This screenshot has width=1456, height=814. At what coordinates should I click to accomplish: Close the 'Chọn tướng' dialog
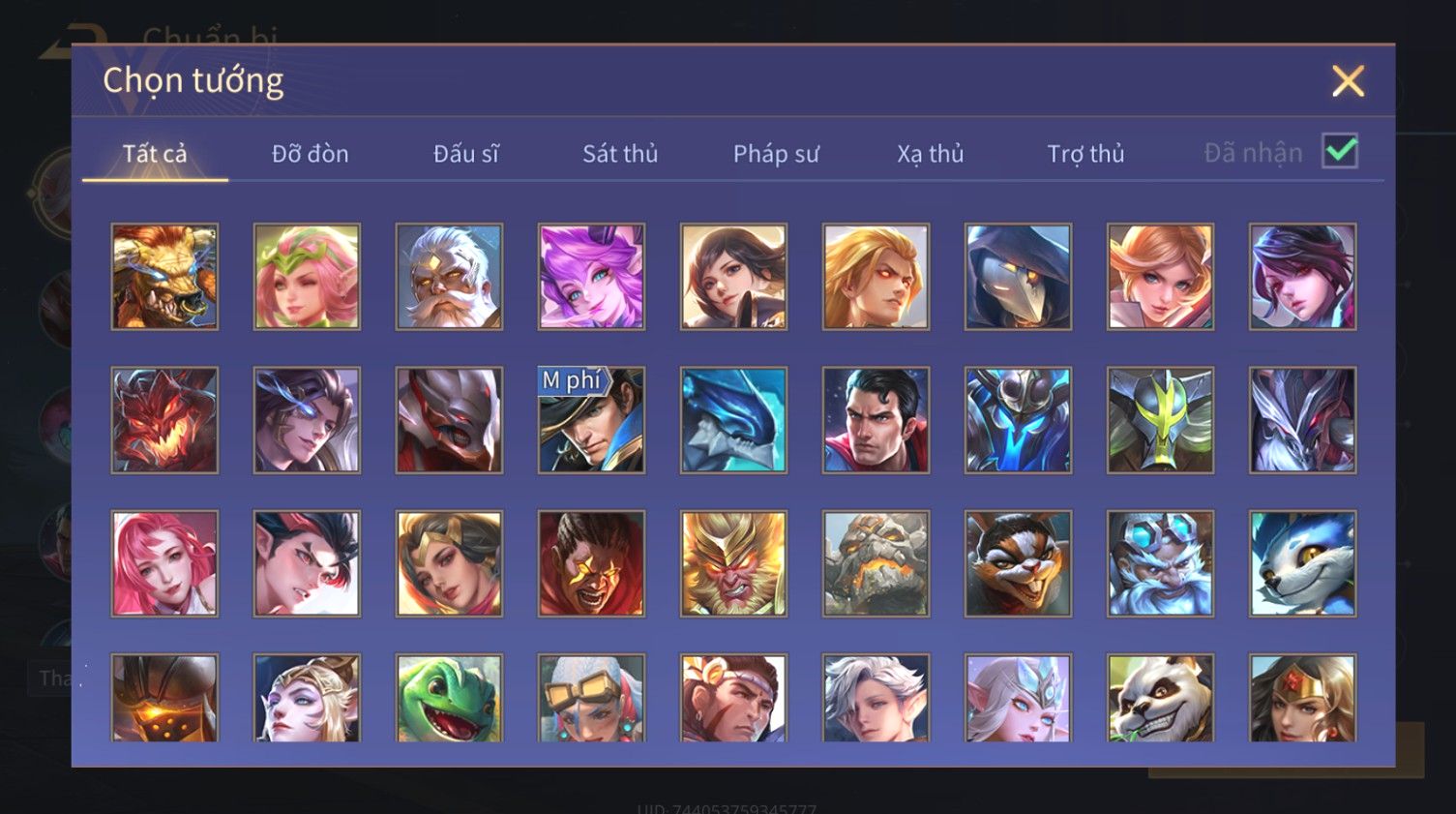1348,81
